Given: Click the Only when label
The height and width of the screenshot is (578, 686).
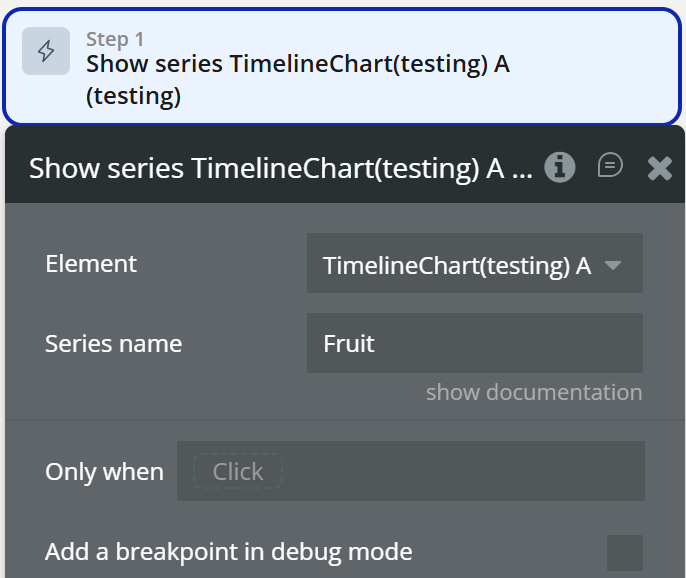Looking at the screenshot, I should pyautogui.click(x=104, y=471).
